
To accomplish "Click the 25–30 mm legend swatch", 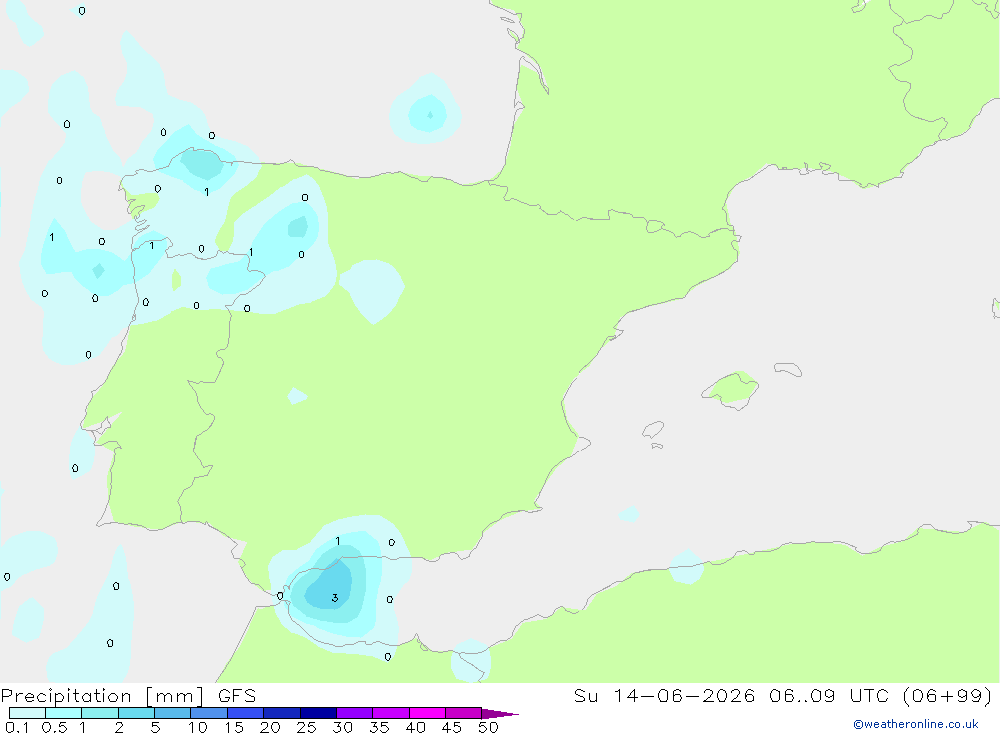I will tap(318, 713).
